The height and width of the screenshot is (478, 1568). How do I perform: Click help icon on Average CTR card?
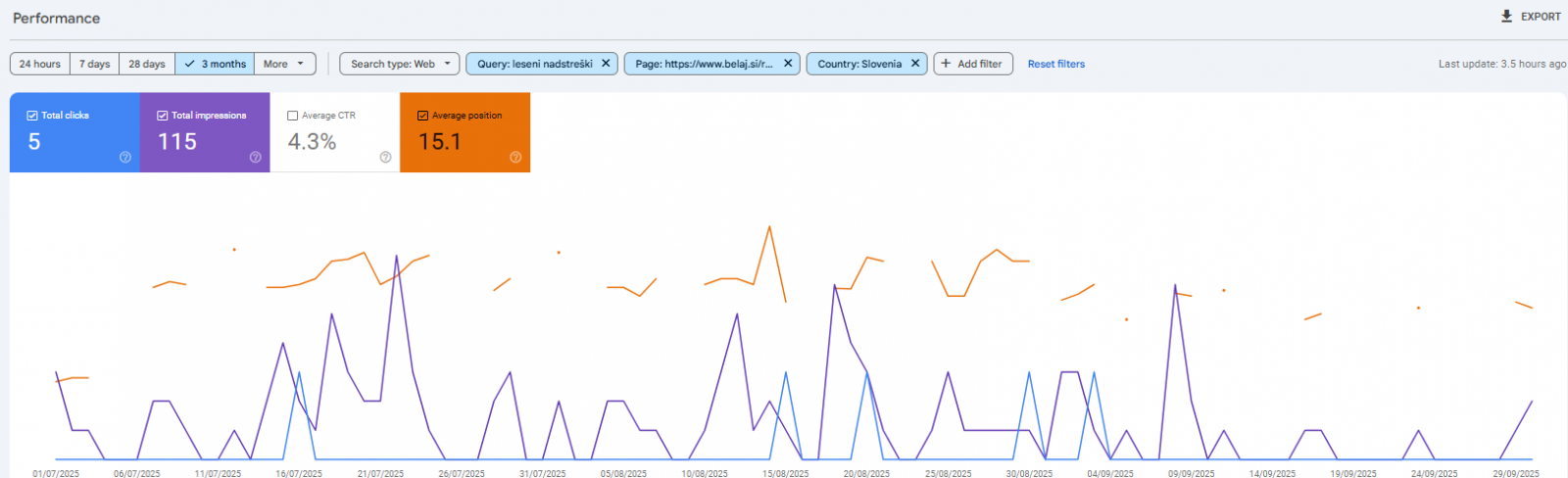(x=385, y=157)
